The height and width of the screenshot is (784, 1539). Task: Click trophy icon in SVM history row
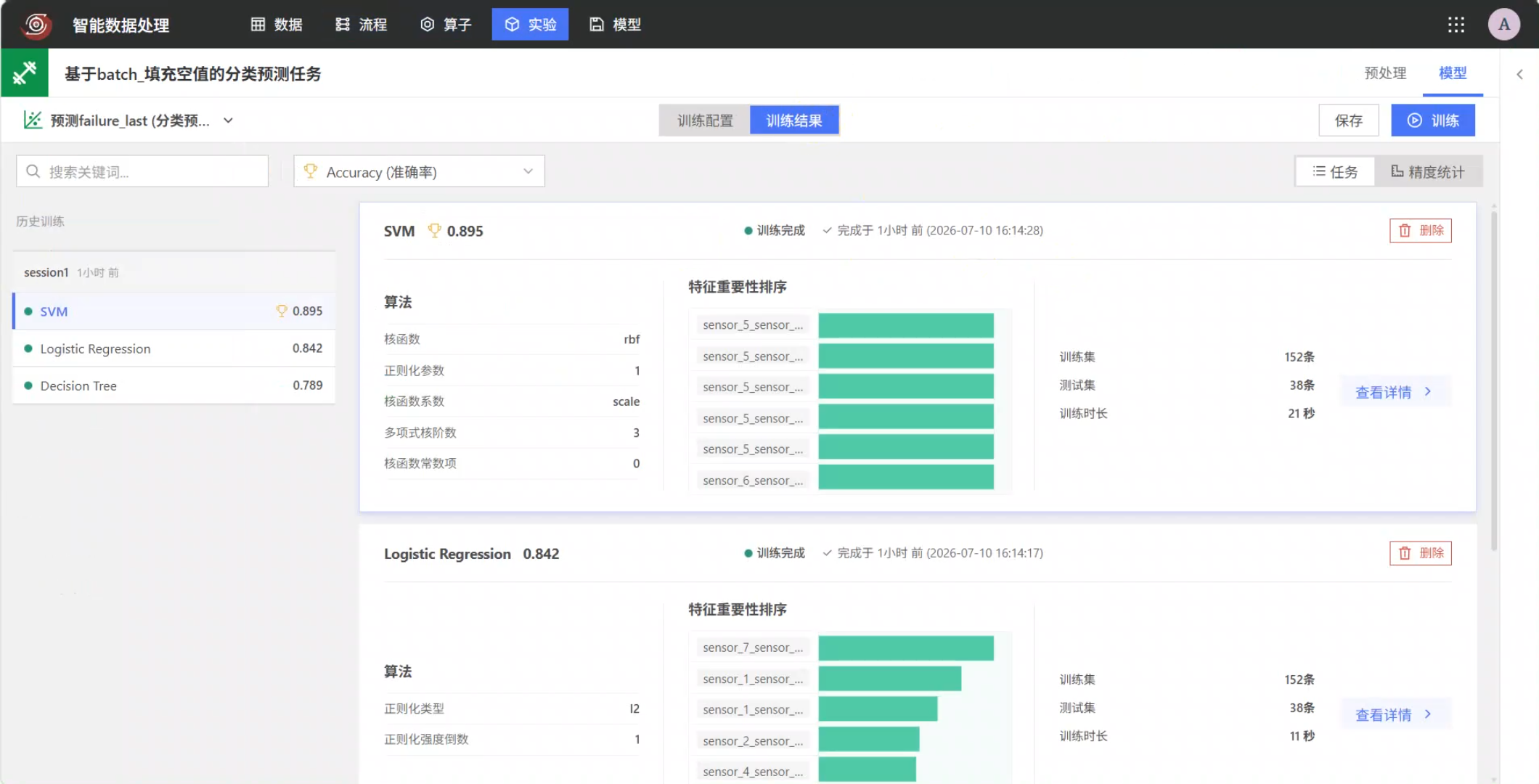tap(282, 311)
